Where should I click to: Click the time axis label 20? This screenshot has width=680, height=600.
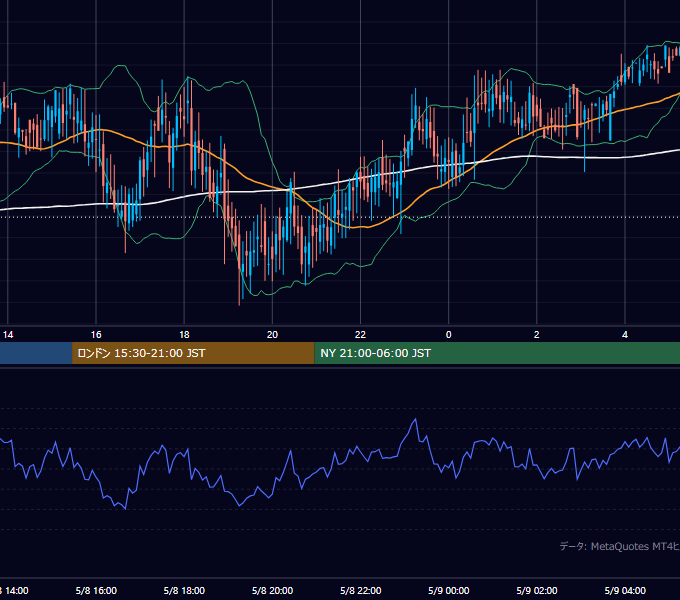click(x=272, y=335)
